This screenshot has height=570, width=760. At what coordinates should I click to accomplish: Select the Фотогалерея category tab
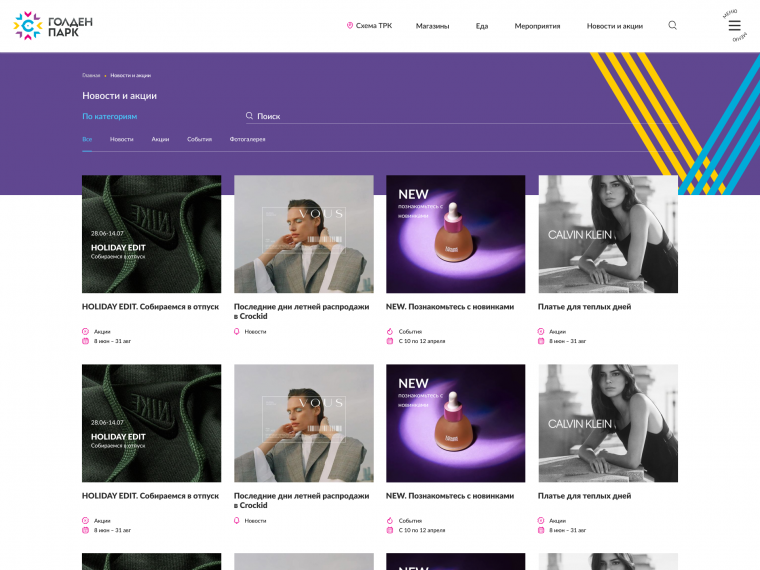[x=247, y=139]
